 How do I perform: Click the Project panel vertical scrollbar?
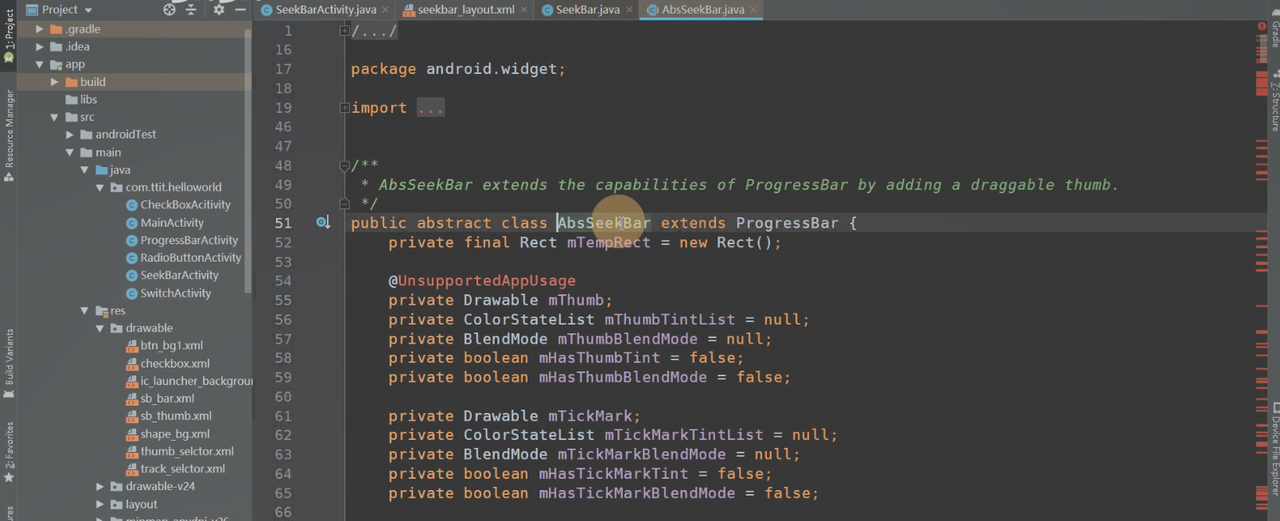[248, 160]
